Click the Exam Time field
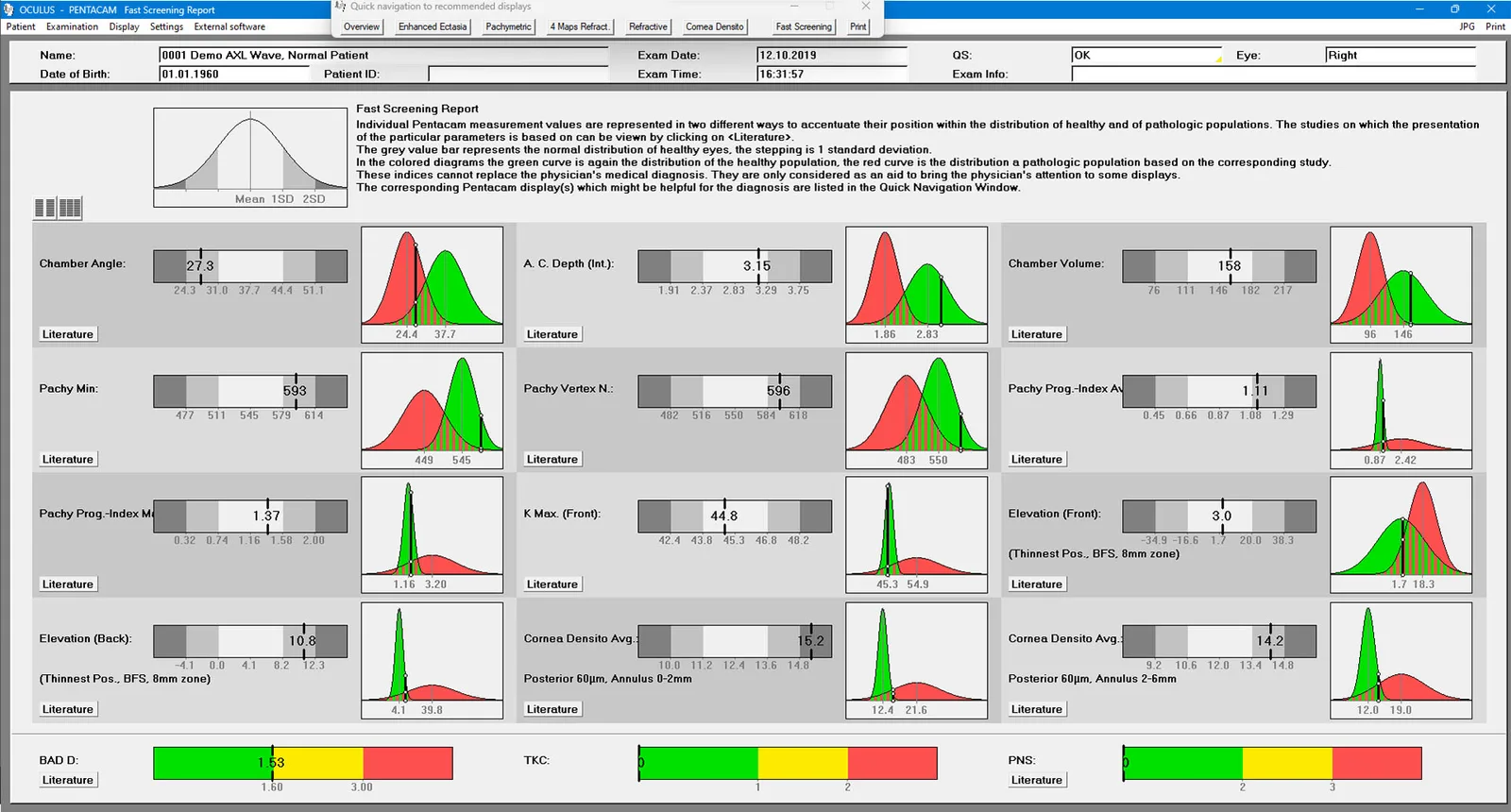The width and height of the screenshot is (1511, 812). 832,74
